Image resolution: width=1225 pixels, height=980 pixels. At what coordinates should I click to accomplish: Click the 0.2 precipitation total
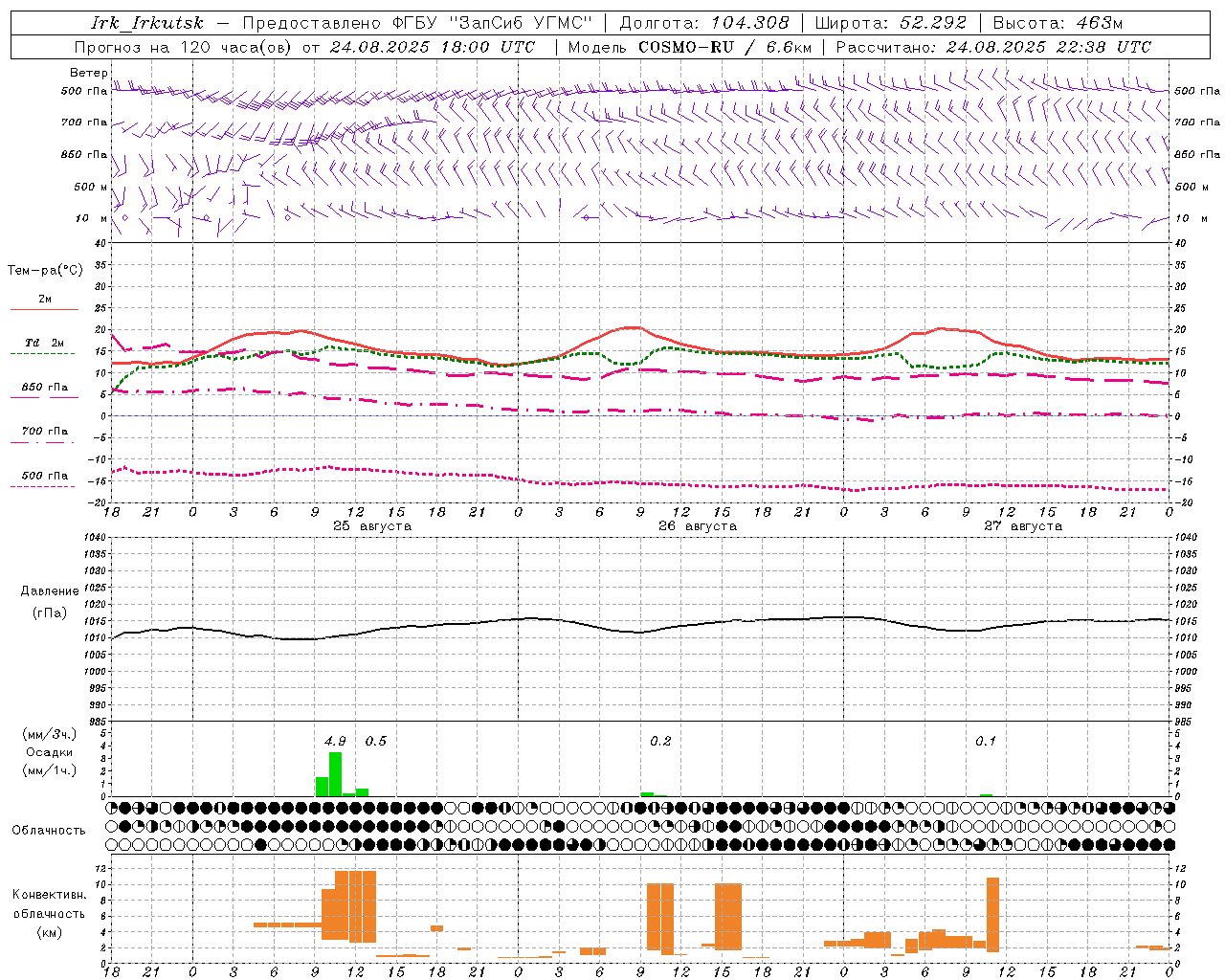click(x=660, y=741)
